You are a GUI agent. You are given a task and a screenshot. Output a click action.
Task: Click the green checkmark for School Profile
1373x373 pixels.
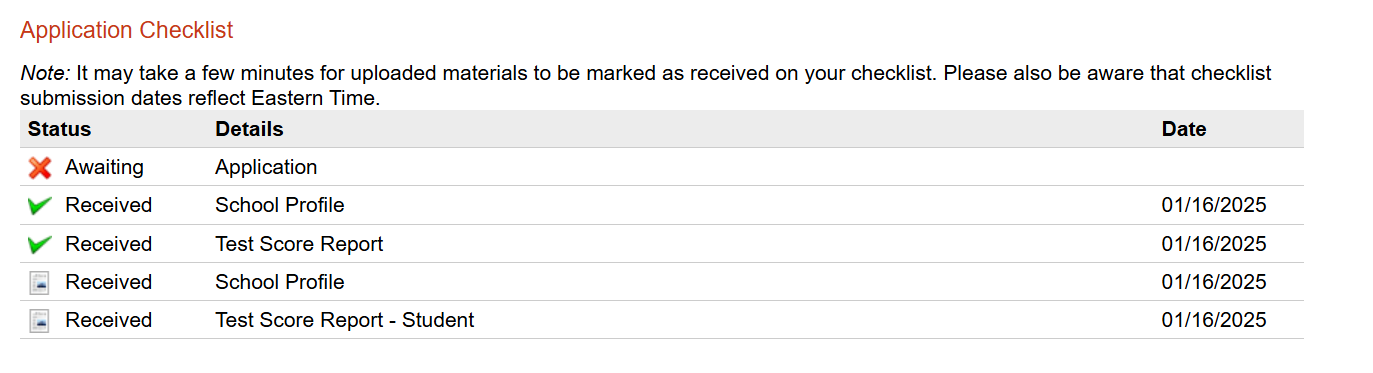pos(40,206)
